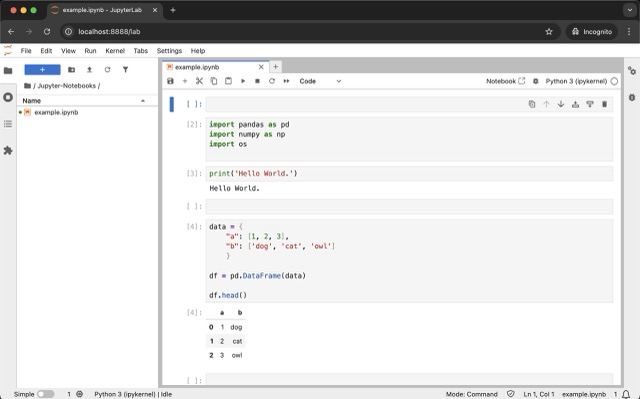
Task: Open the Tabs menu
Action: pos(140,51)
